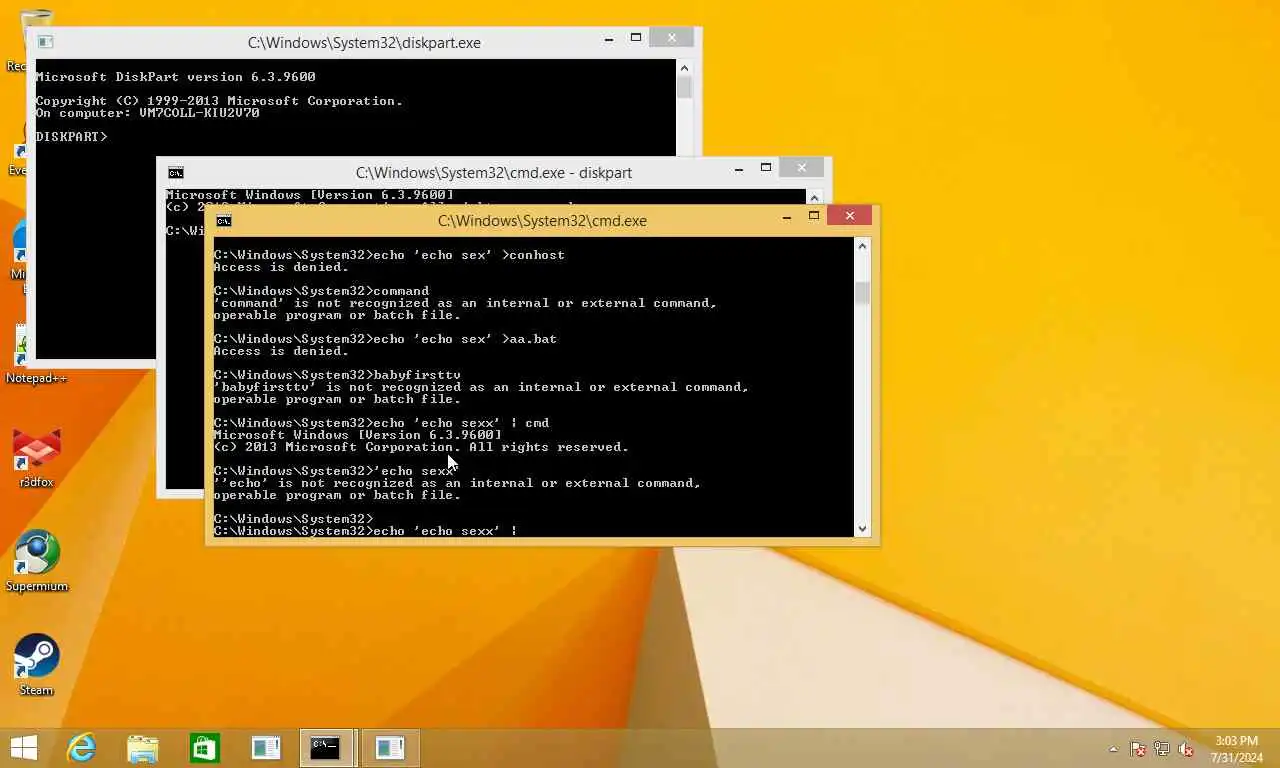Image resolution: width=1280 pixels, height=768 pixels.
Task: Click the scrollbar thumb in front cmd.exe window
Action: pos(863,293)
